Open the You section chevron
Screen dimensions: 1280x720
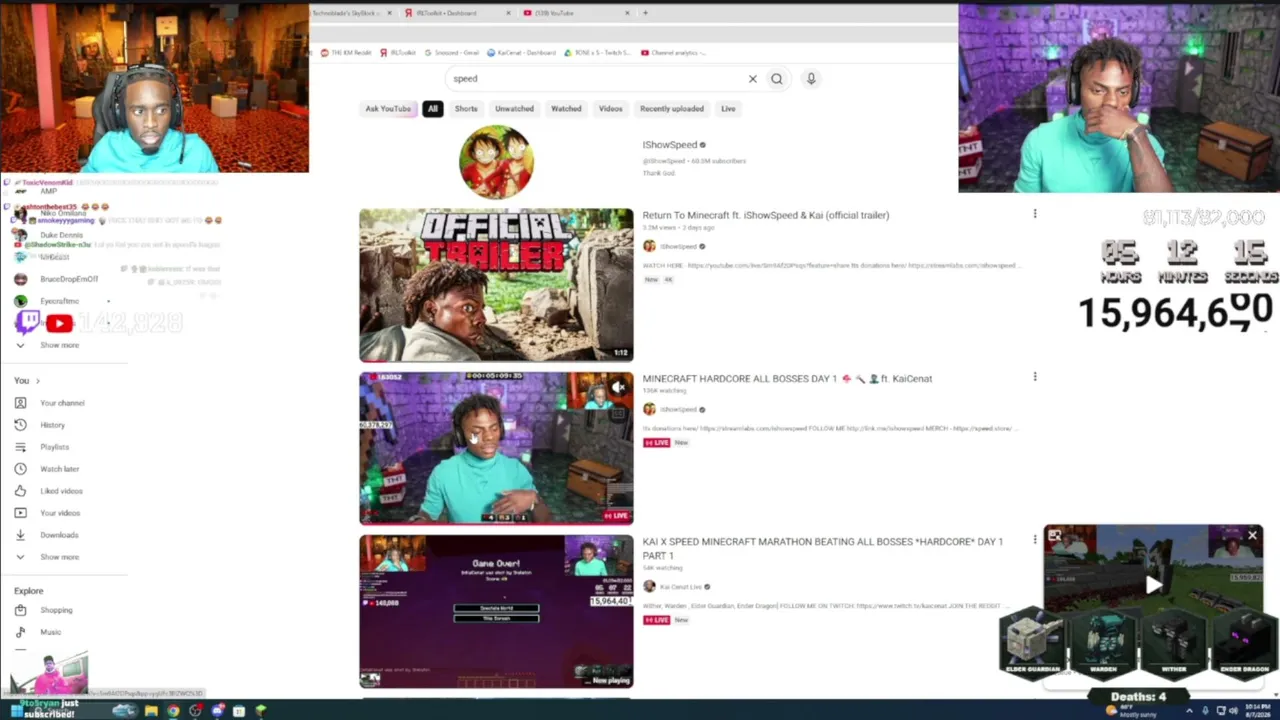coord(38,381)
